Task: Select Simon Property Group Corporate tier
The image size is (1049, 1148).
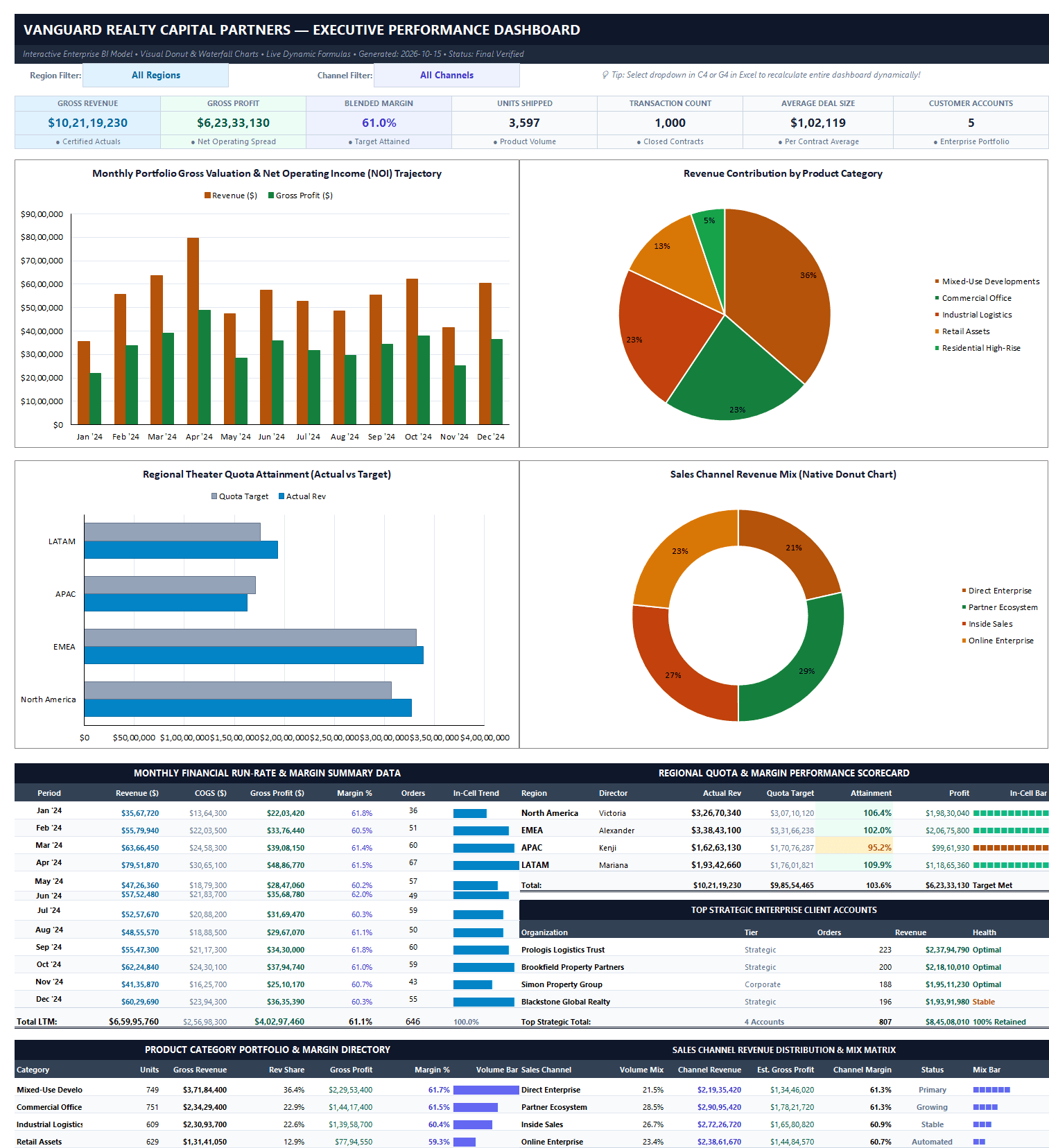Action: tap(762, 984)
